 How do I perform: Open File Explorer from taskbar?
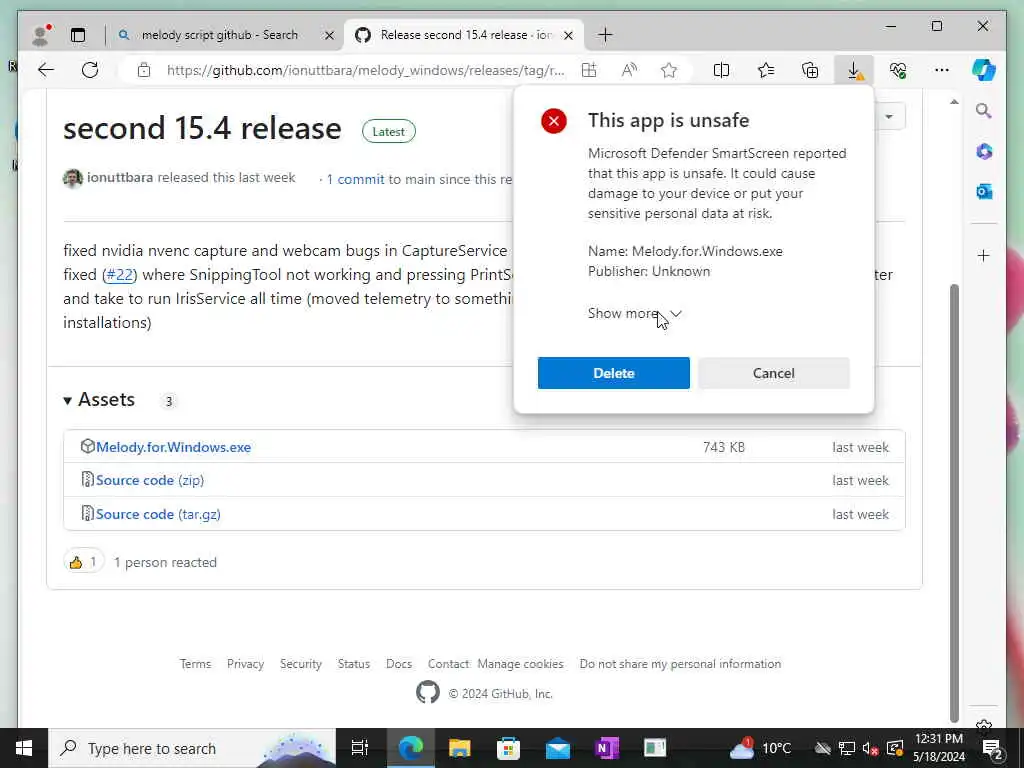tap(459, 748)
